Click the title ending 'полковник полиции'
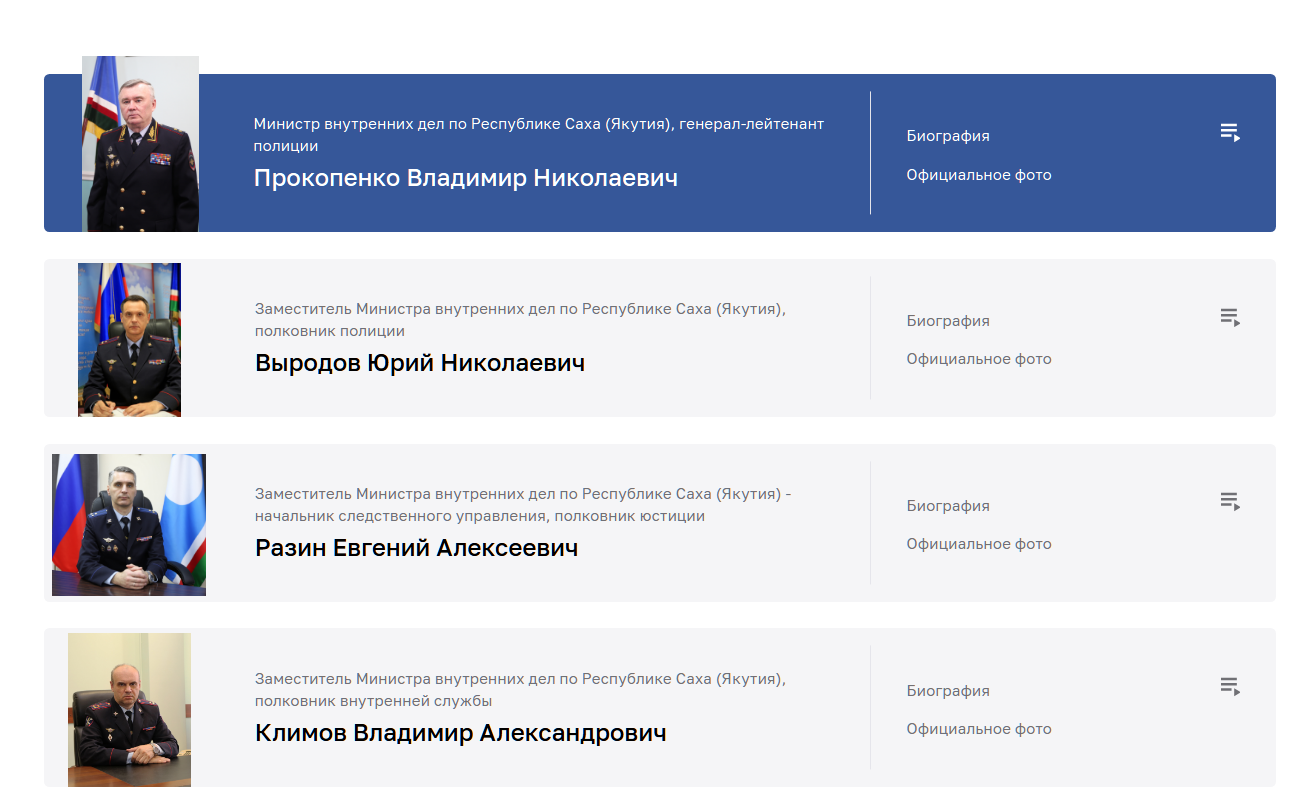Screen dimensions: 1300x804 (x=330, y=331)
